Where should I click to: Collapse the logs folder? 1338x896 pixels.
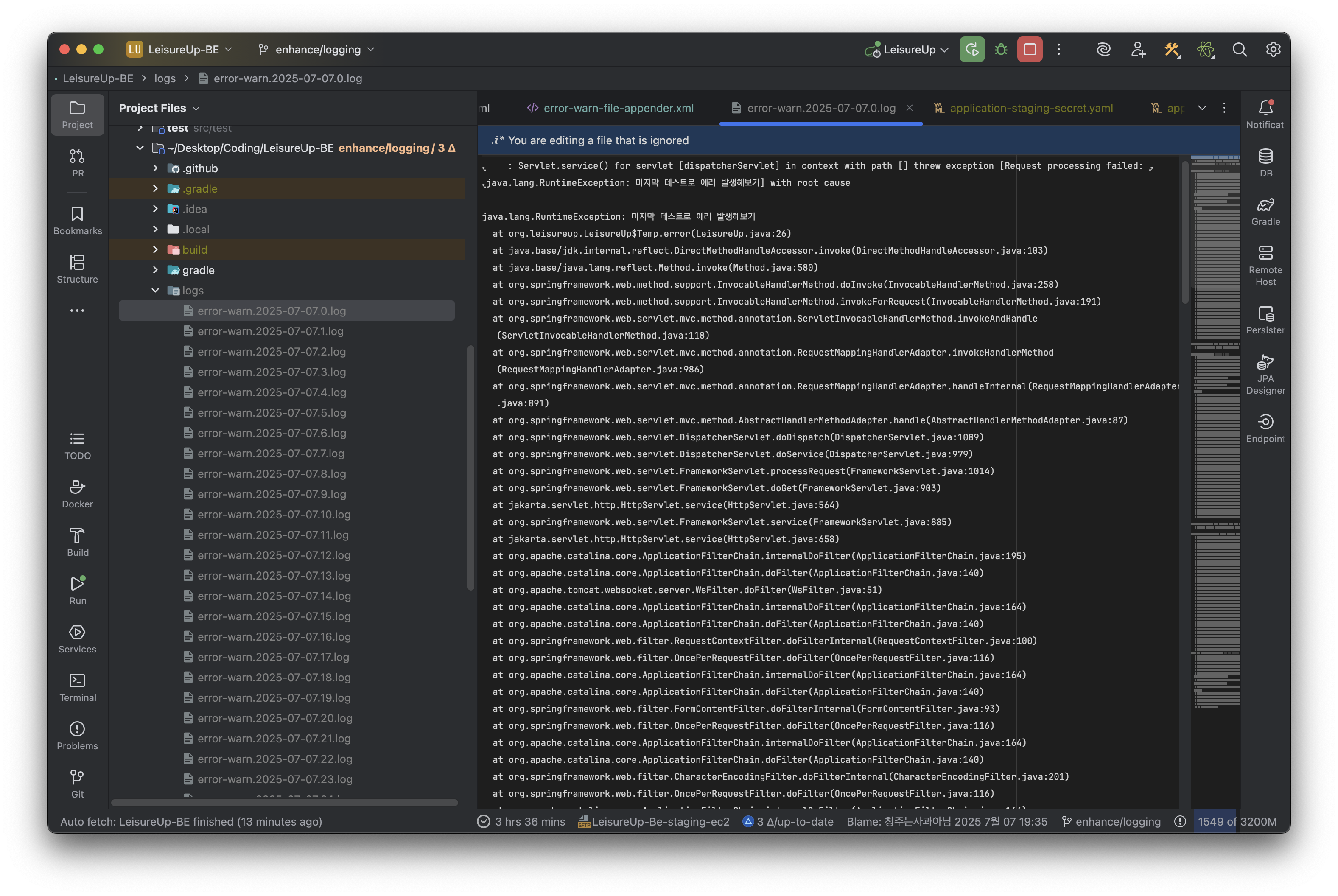point(155,290)
